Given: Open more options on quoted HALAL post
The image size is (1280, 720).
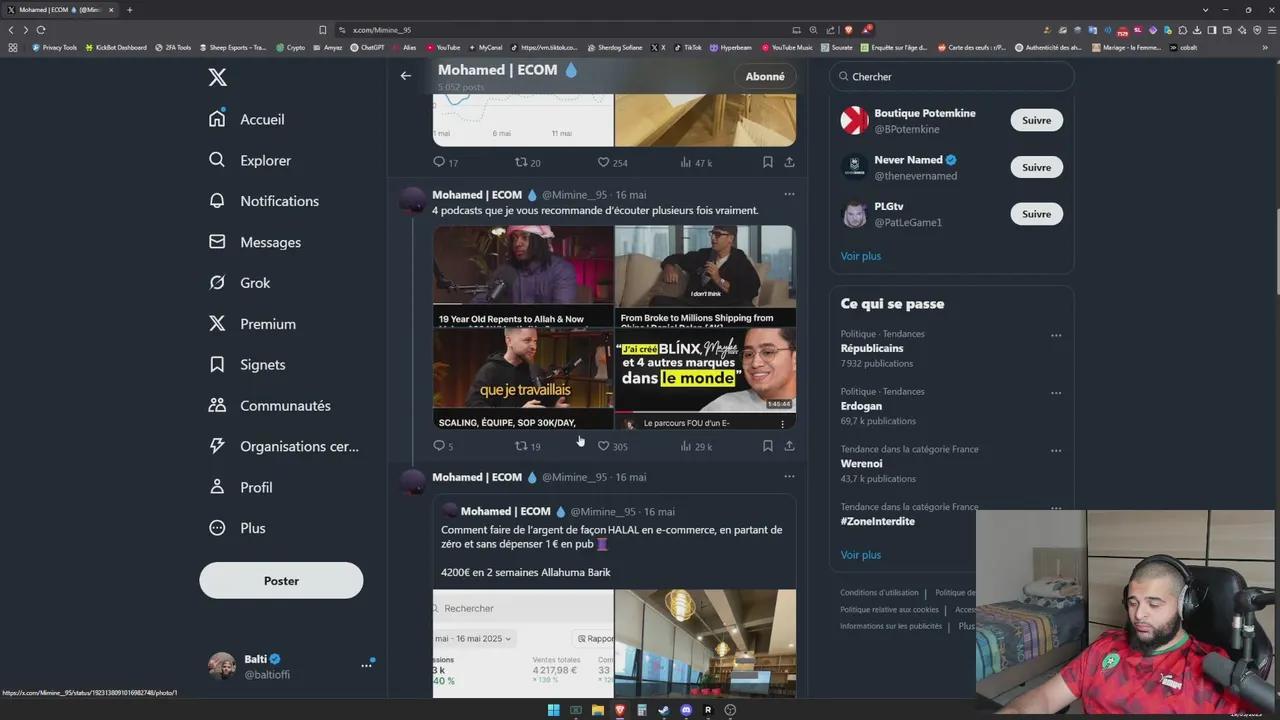Looking at the screenshot, I should pos(789,476).
